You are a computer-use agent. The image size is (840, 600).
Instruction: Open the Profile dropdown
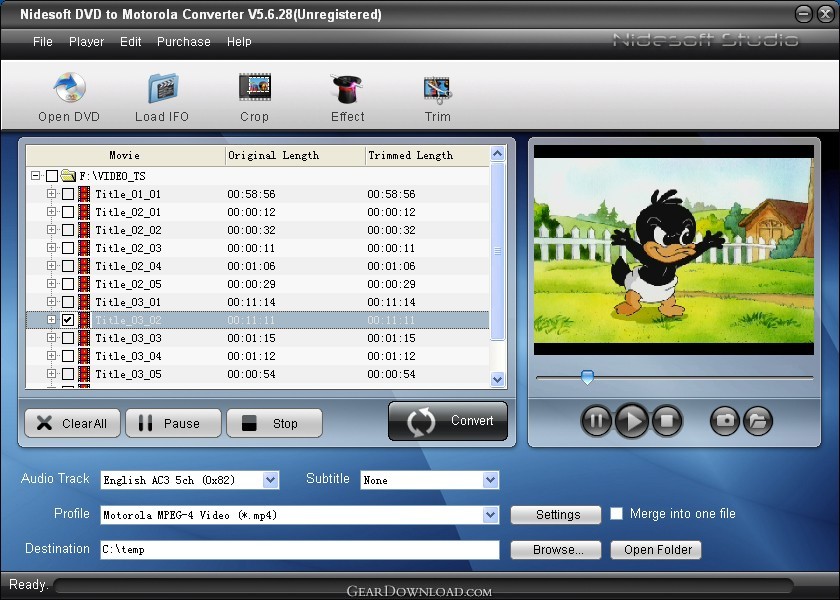pos(490,515)
